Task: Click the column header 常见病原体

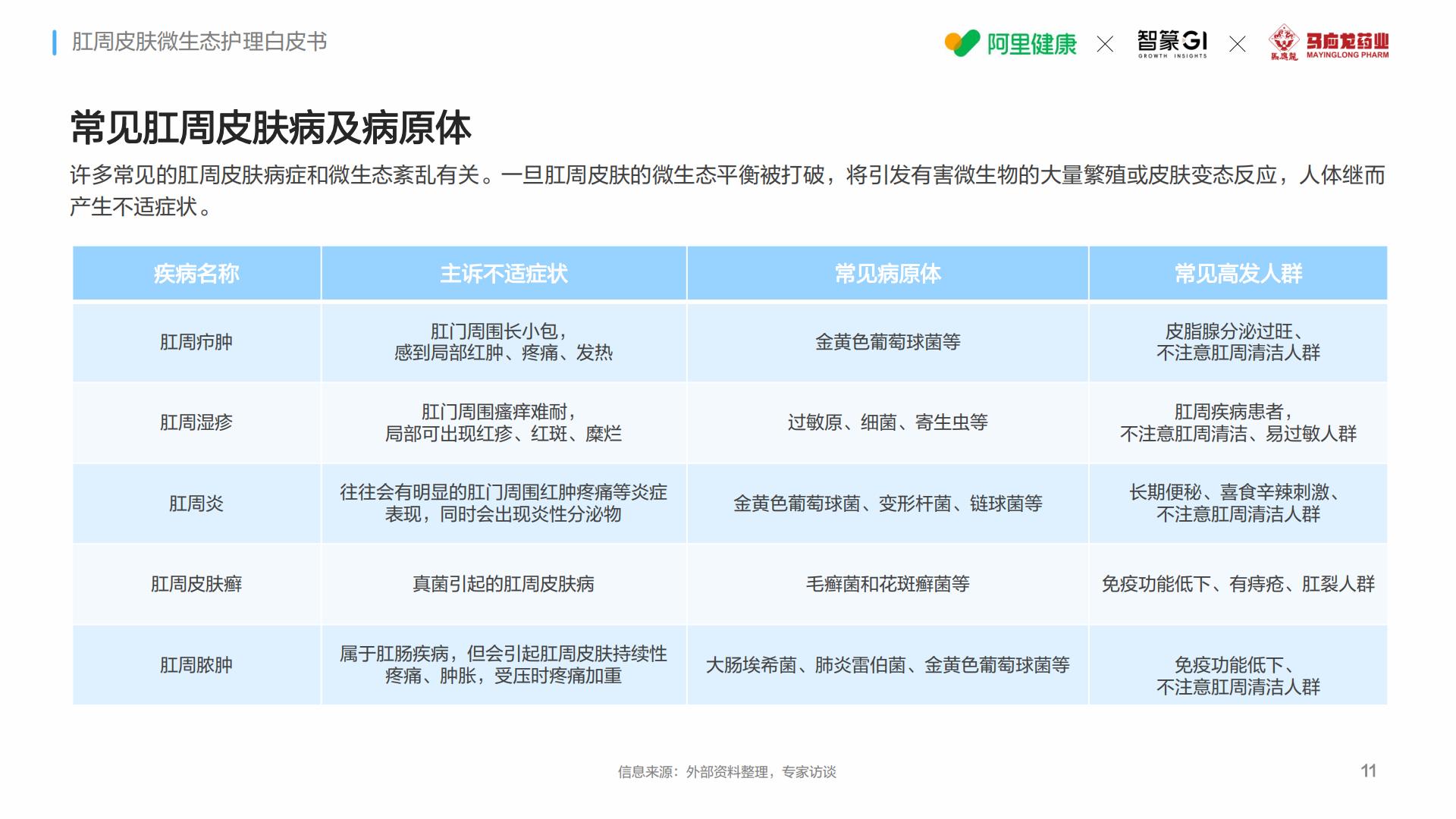Action: (x=887, y=273)
